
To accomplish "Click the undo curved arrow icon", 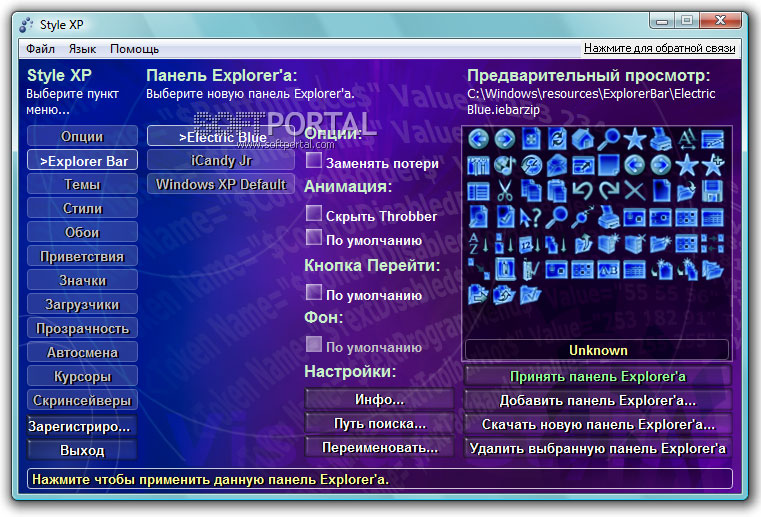I will coord(583,191).
